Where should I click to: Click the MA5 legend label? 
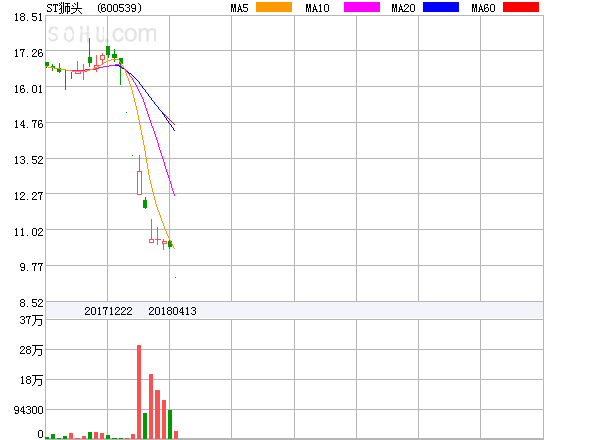[240, 8]
